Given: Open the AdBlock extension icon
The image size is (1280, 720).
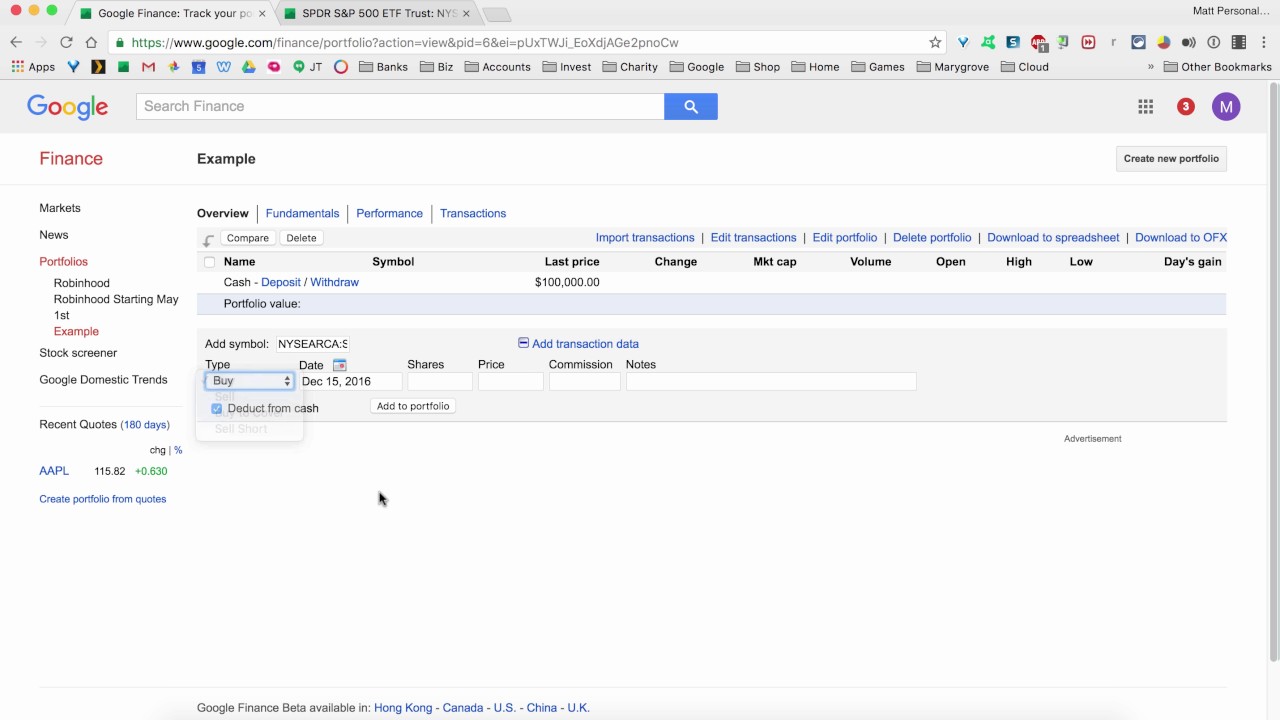Looking at the screenshot, I should [1038, 43].
